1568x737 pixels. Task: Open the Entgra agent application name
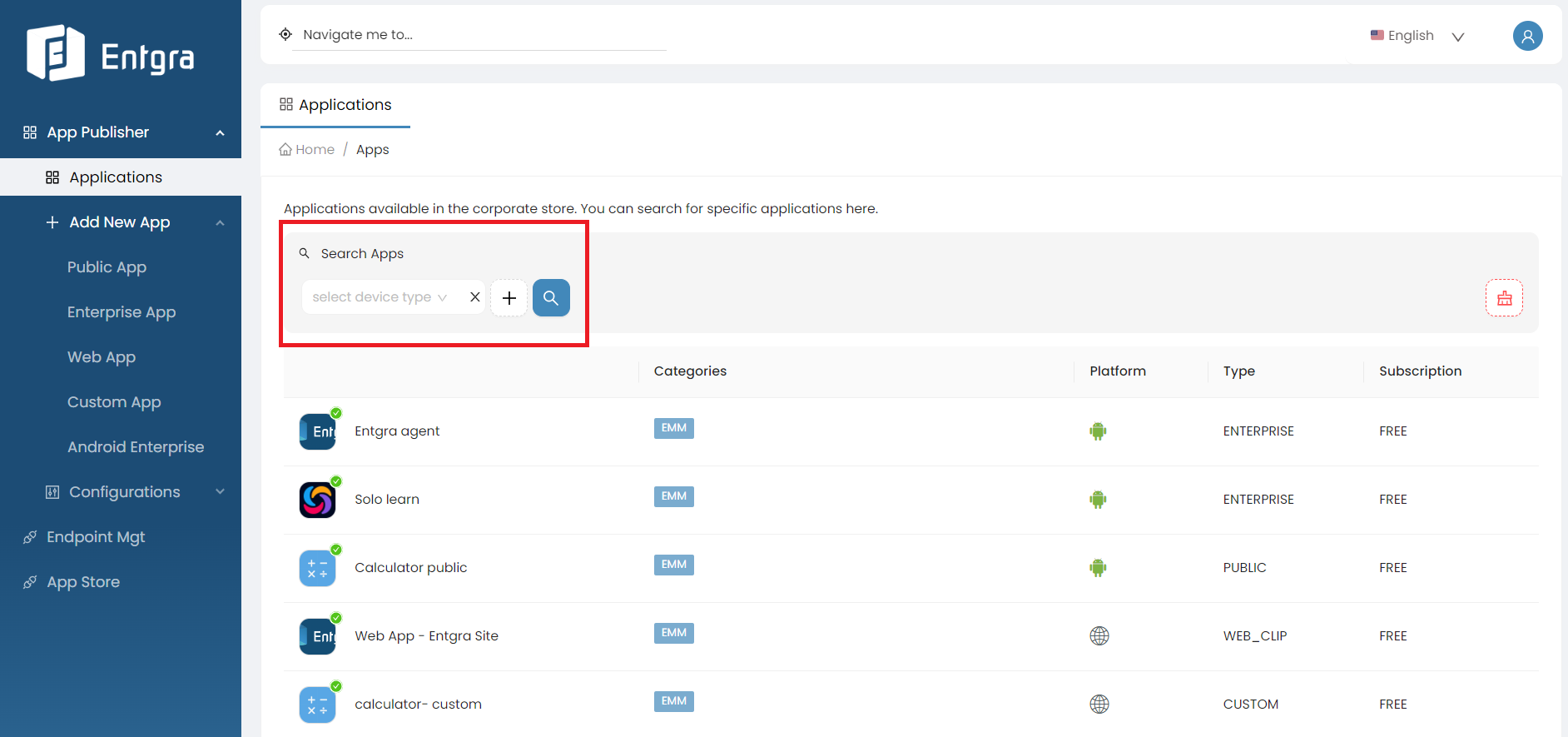point(397,431)
